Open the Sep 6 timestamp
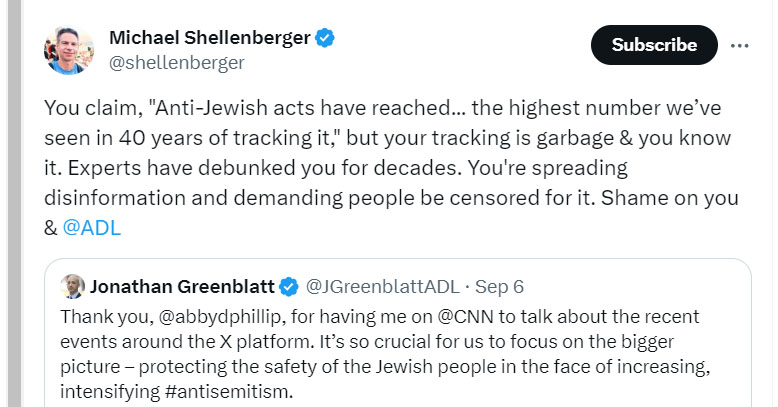Screen dimensions: 778x407 click(499, 286)
